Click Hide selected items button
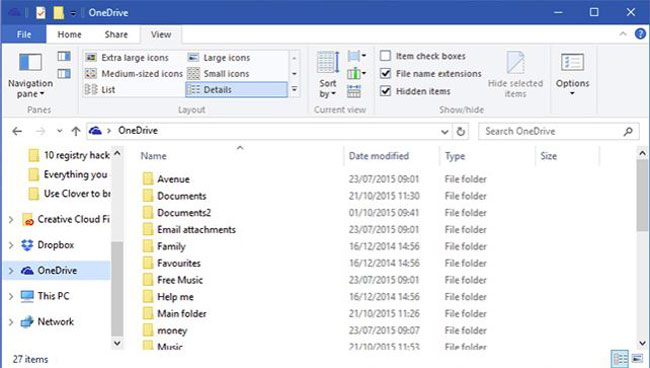The height and width of the screenshot is (368, 650). click(515, 75)
